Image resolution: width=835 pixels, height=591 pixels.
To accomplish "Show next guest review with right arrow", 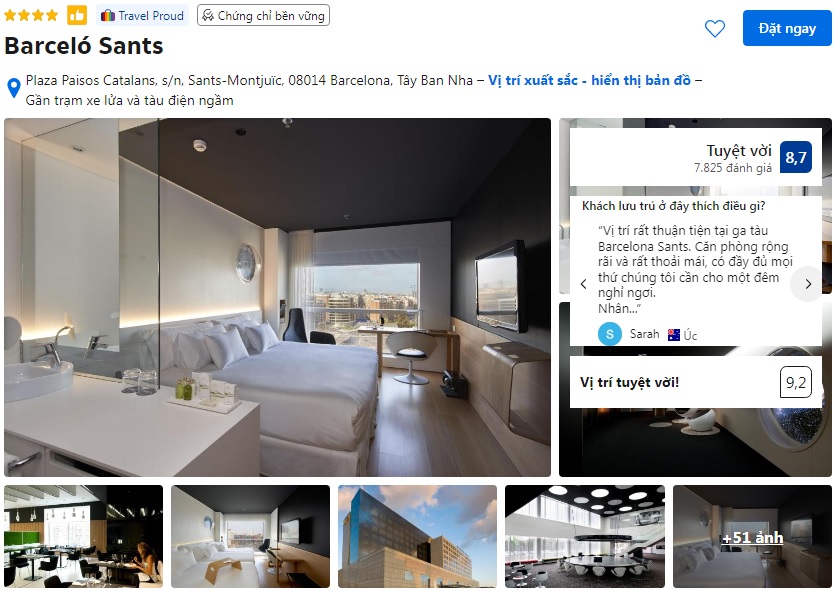I will (808, 284).
